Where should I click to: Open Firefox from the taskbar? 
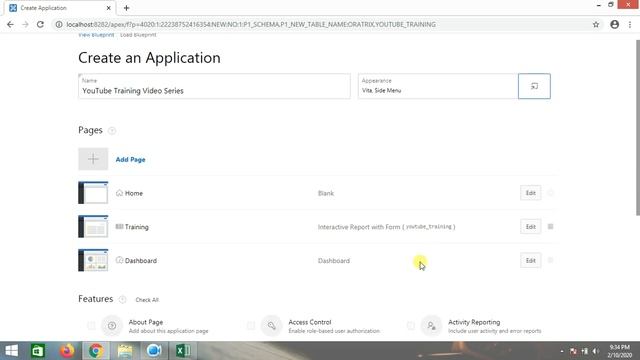pos(67,351)
